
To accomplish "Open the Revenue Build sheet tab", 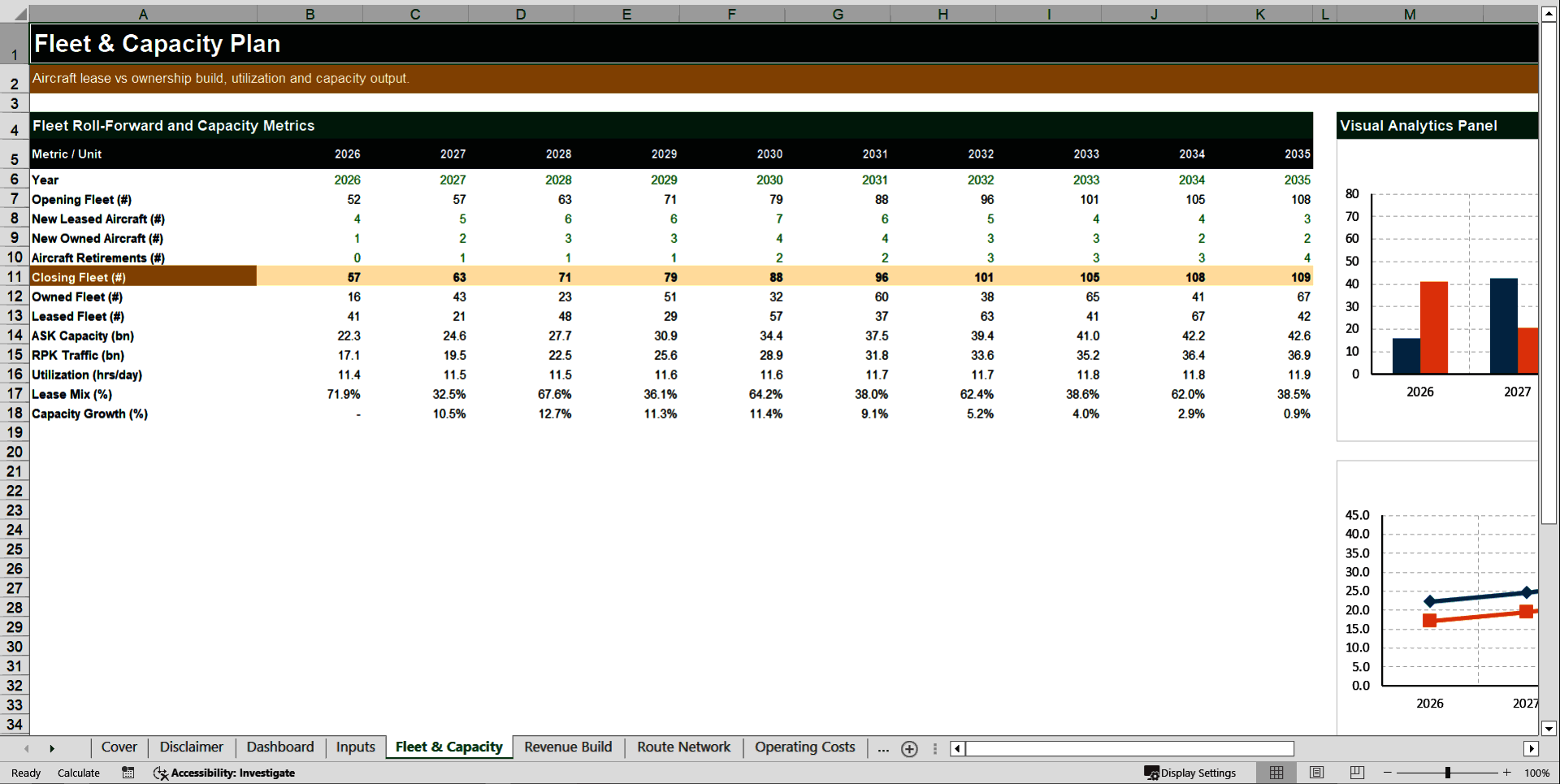I will click(x=568, y=747).
